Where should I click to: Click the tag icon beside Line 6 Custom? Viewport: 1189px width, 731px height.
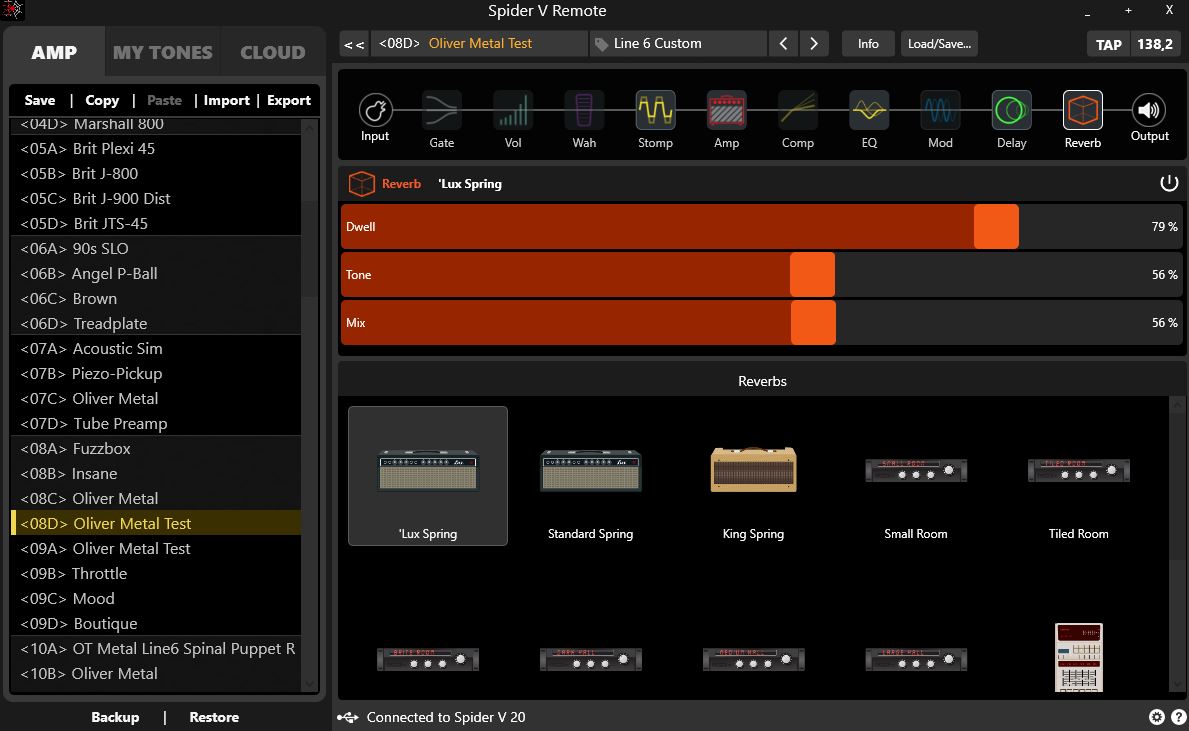(601, 44)
